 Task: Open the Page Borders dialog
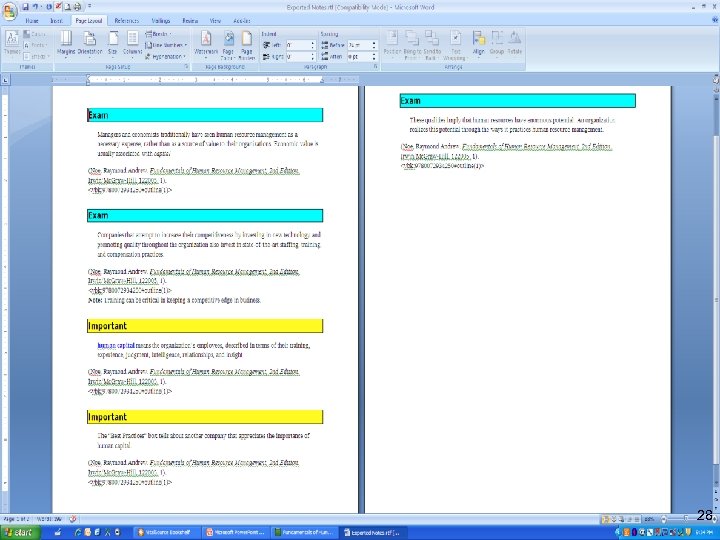(247, 45)
